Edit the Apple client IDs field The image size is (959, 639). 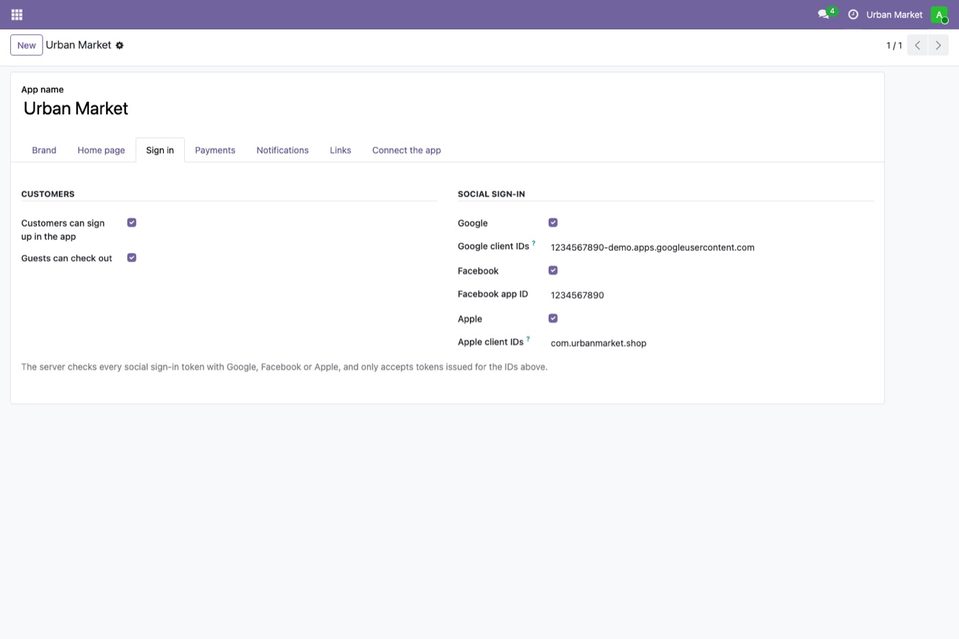pyautogui.click(x=711, y=343)
